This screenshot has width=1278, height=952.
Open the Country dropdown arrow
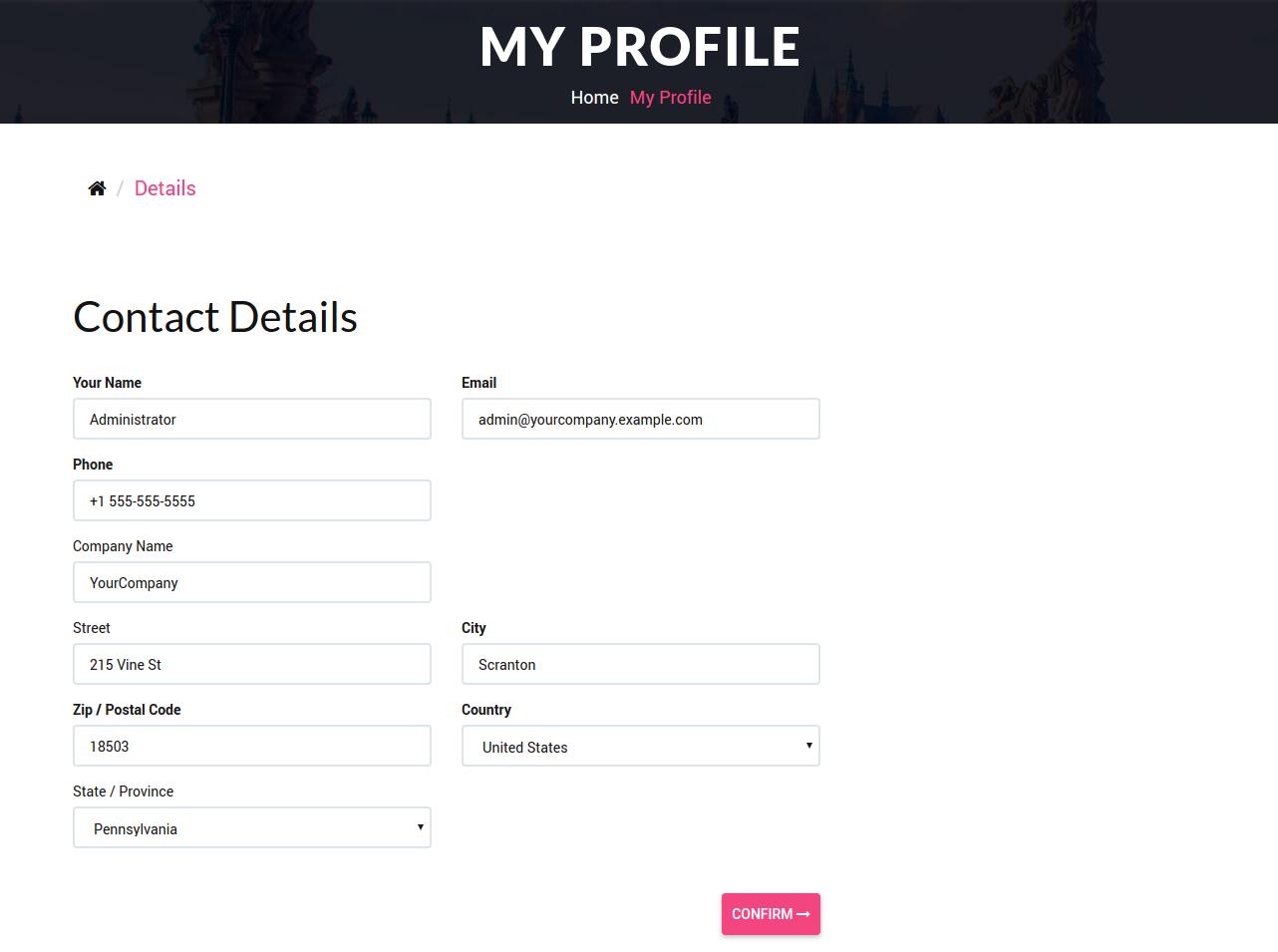point(808,746)
